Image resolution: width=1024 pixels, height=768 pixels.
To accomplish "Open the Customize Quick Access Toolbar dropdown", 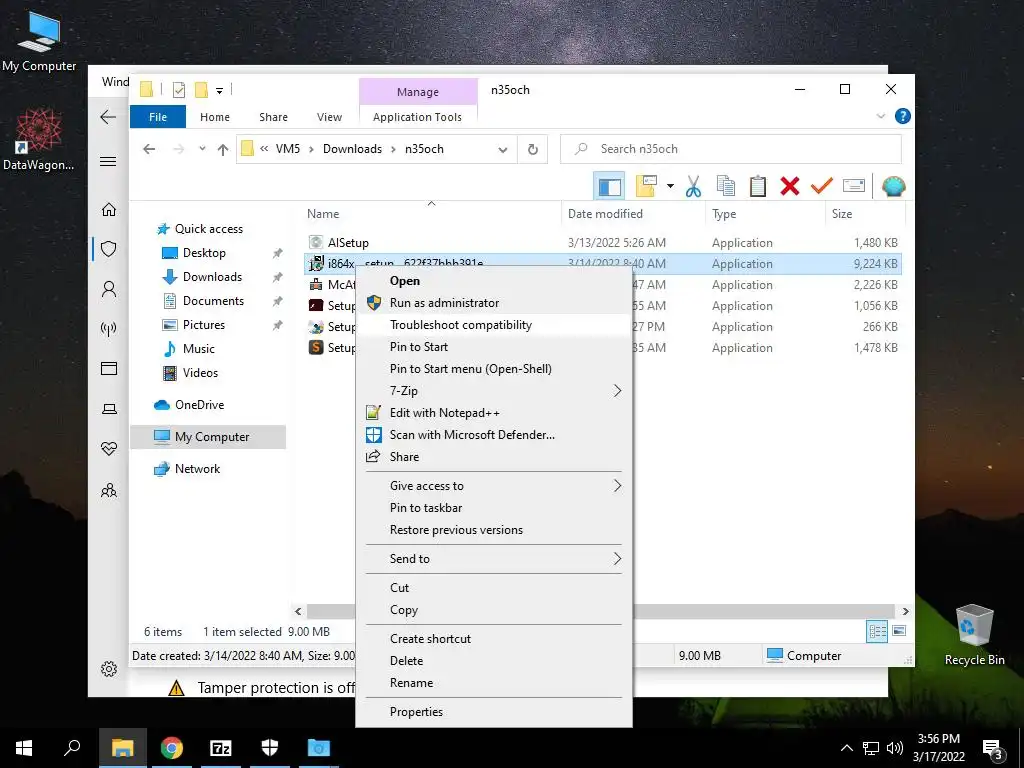I will [219, 91].
